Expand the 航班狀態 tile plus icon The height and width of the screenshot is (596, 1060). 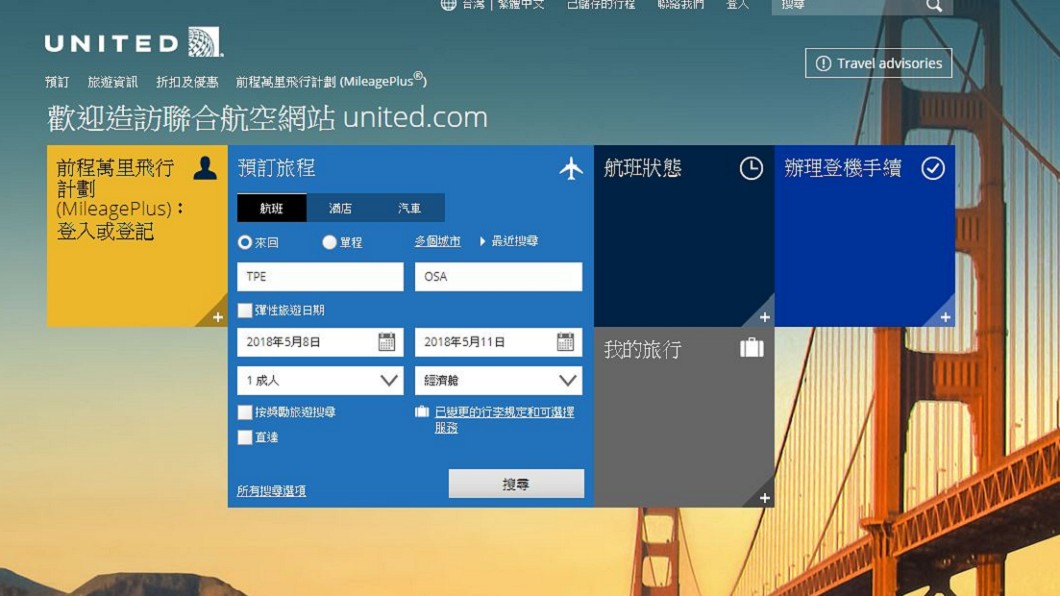point(765,317)
